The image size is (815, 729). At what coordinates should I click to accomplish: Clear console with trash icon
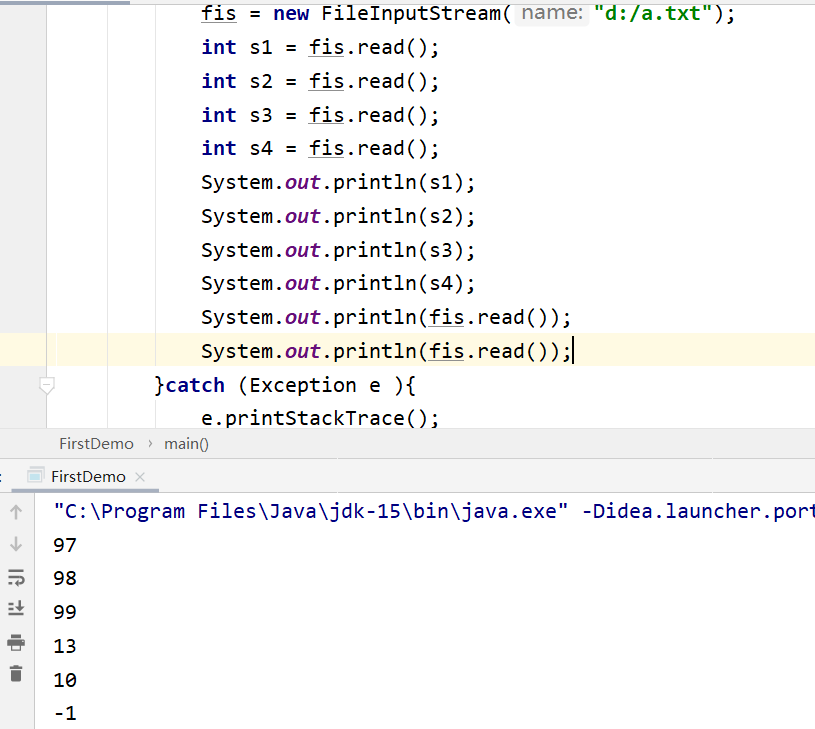pos(16,673)
